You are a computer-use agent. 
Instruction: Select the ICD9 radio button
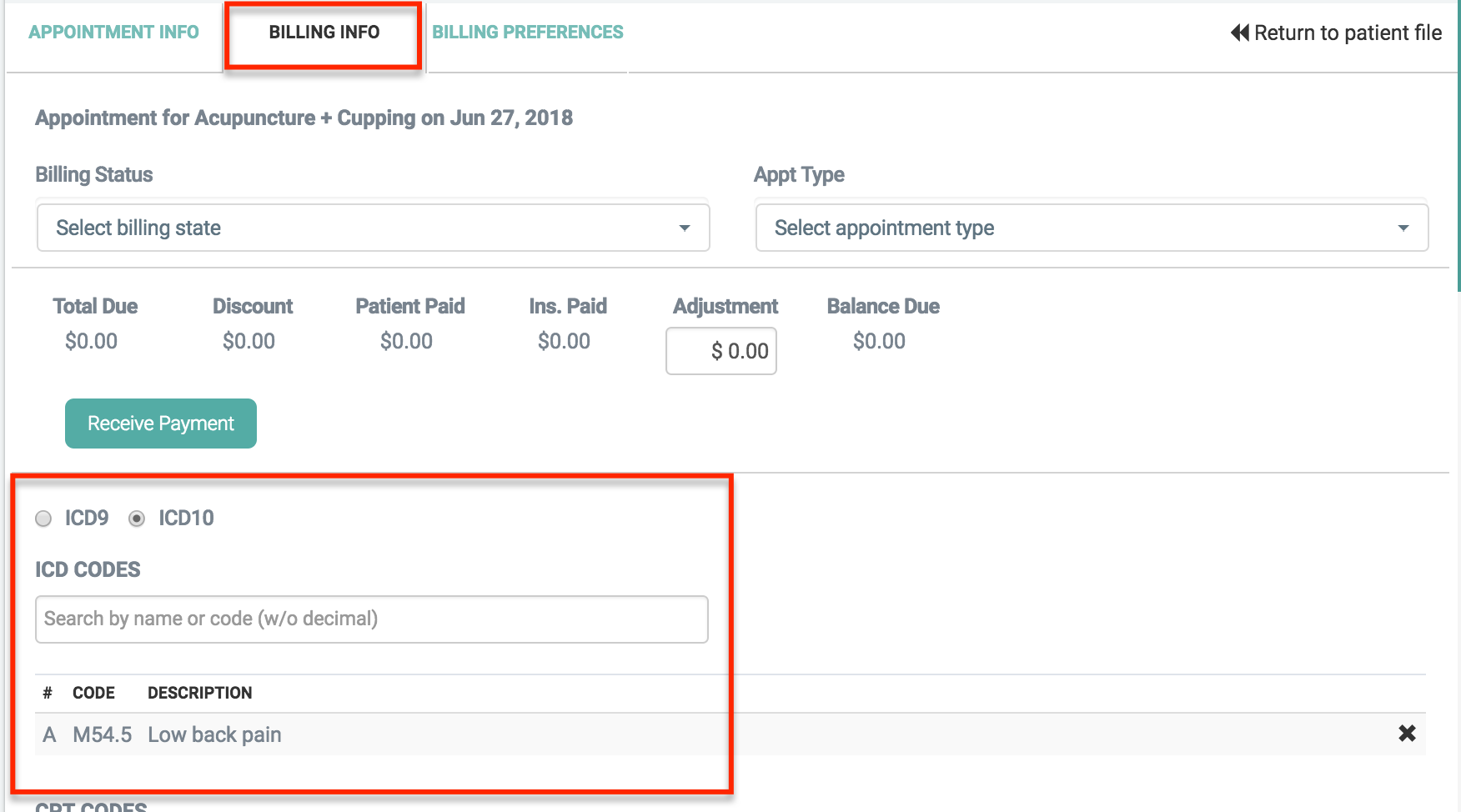(x=44, y=519)
